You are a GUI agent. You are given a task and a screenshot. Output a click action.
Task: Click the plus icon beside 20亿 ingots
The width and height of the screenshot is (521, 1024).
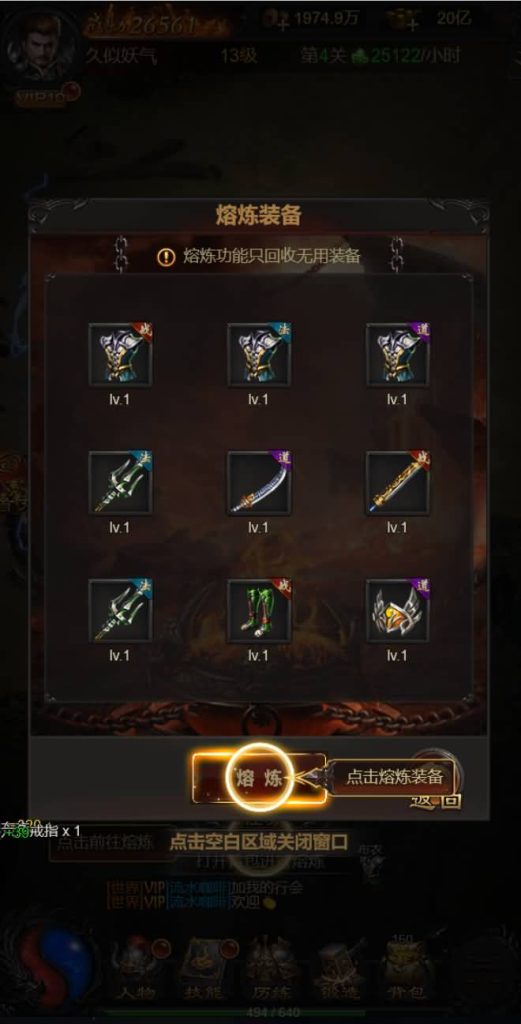(411, 24)
